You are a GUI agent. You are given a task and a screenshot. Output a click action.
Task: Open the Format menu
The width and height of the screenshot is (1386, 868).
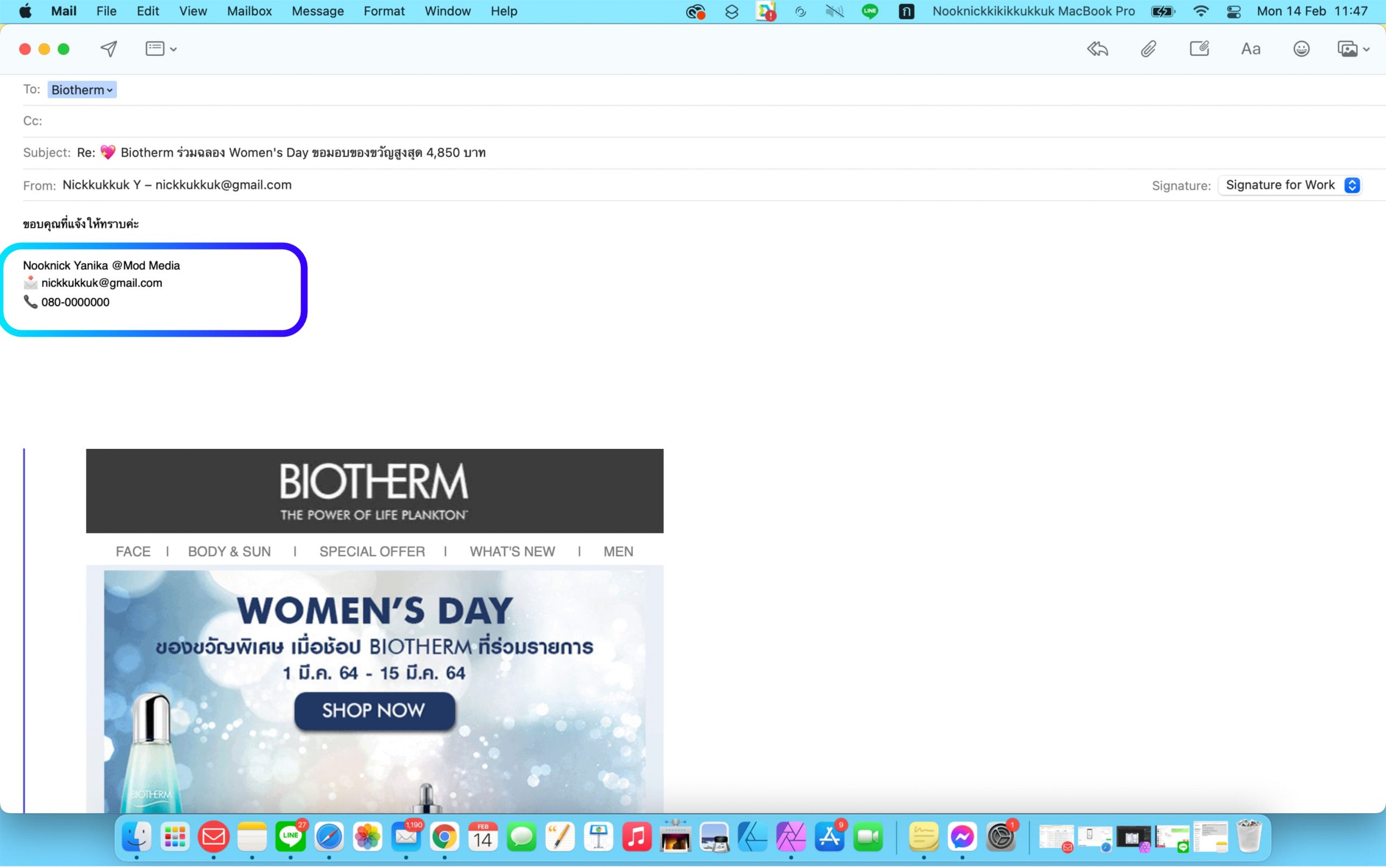384,11
